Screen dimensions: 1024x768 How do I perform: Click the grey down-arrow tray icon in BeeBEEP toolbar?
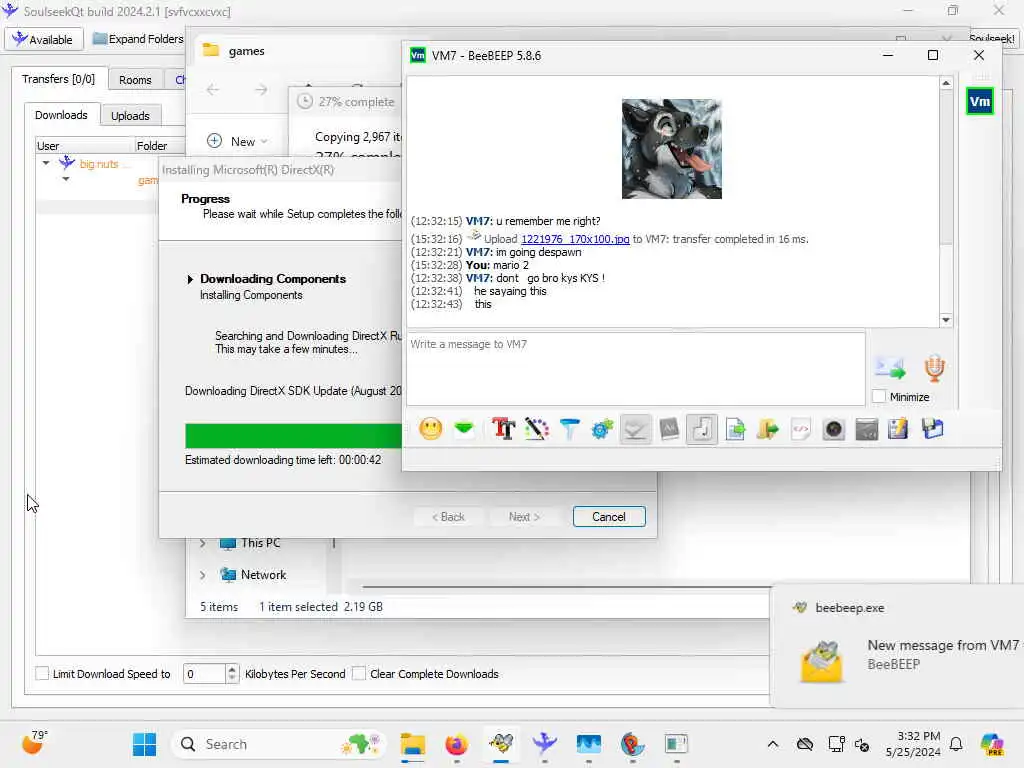pos(635,429)
